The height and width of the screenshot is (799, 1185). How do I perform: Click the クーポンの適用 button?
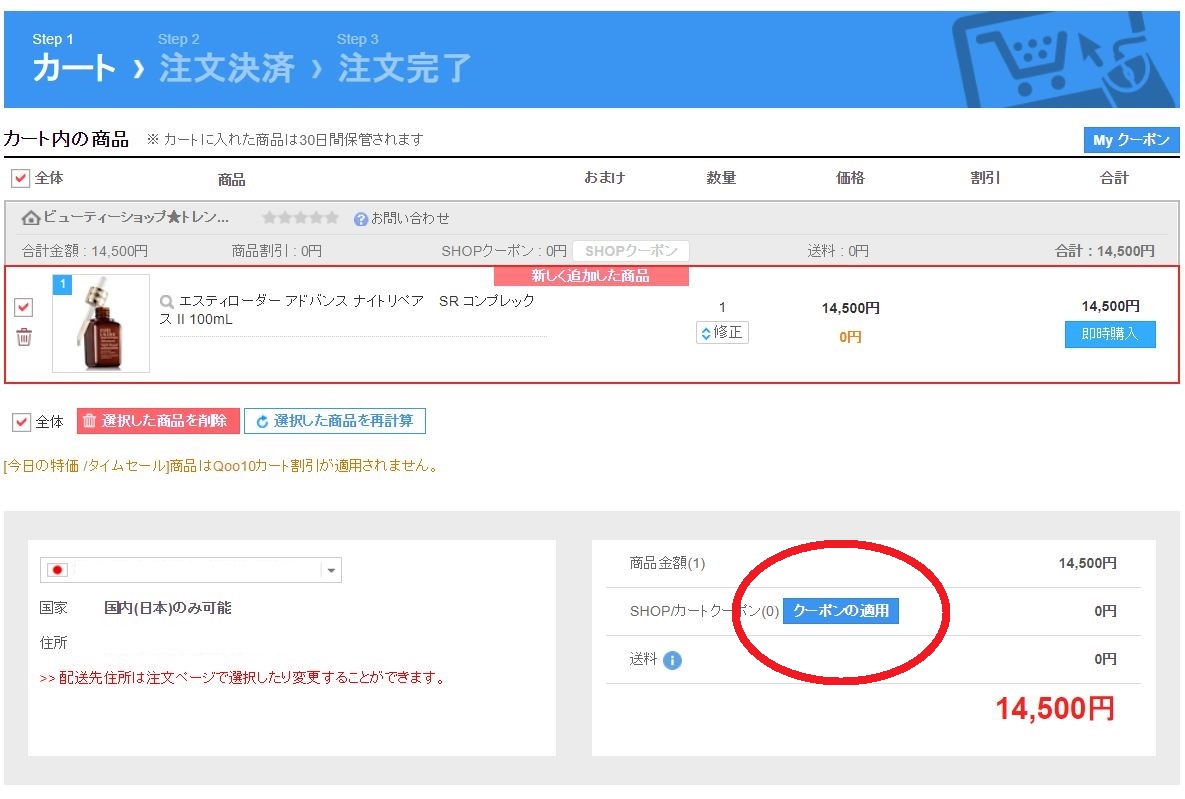click(x=840, y=610)
